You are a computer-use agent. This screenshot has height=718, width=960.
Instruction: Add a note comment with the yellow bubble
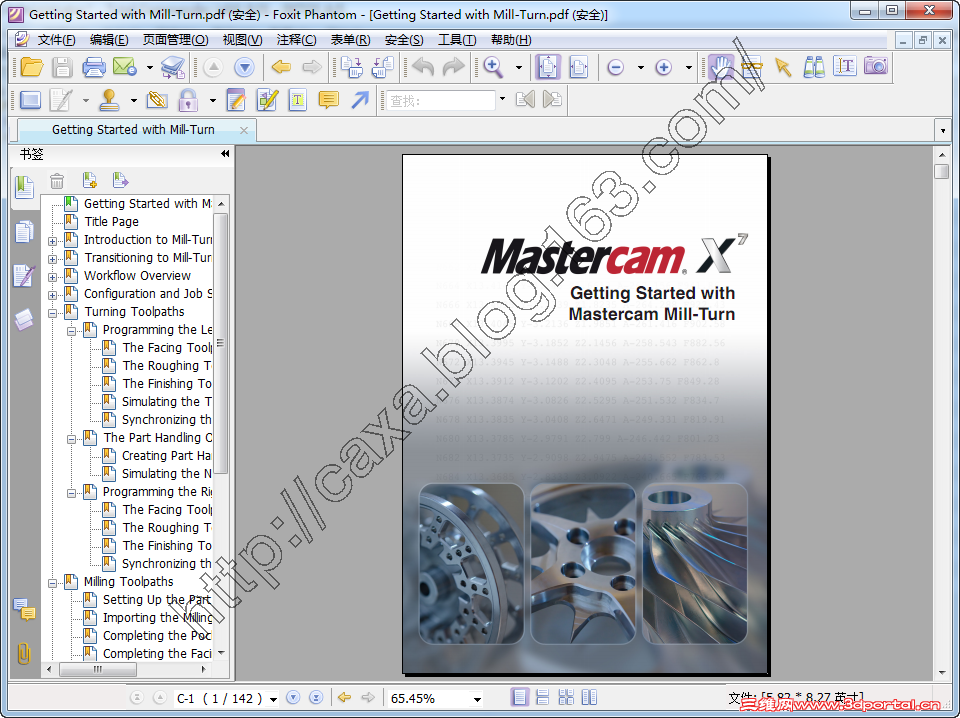point(329,100)
